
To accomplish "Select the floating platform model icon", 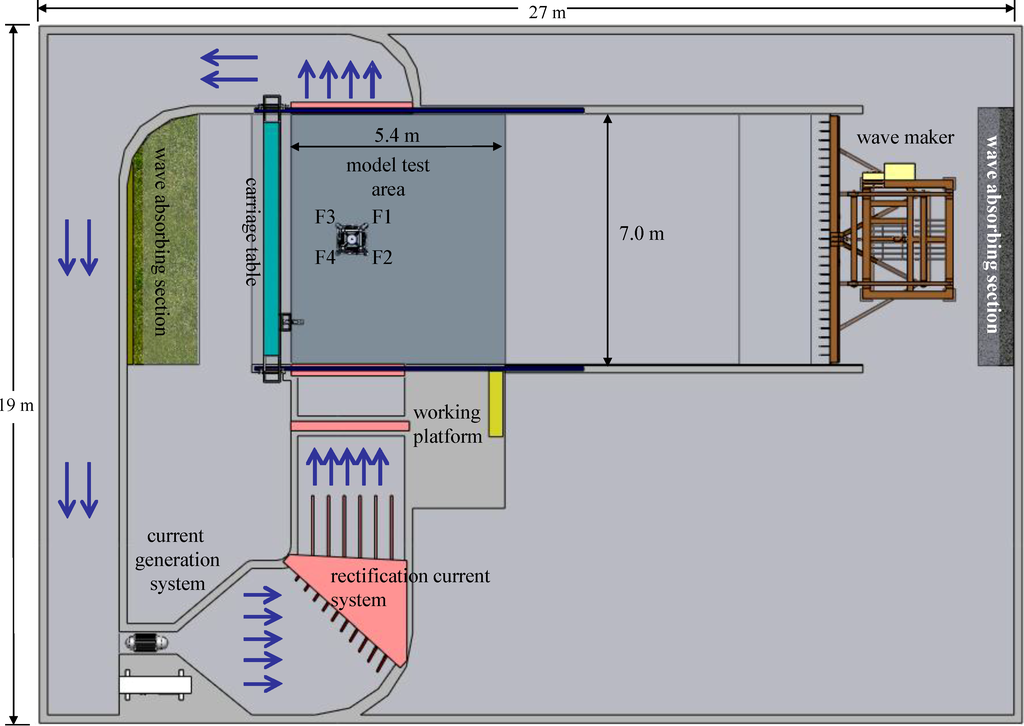I will (353, 240).
